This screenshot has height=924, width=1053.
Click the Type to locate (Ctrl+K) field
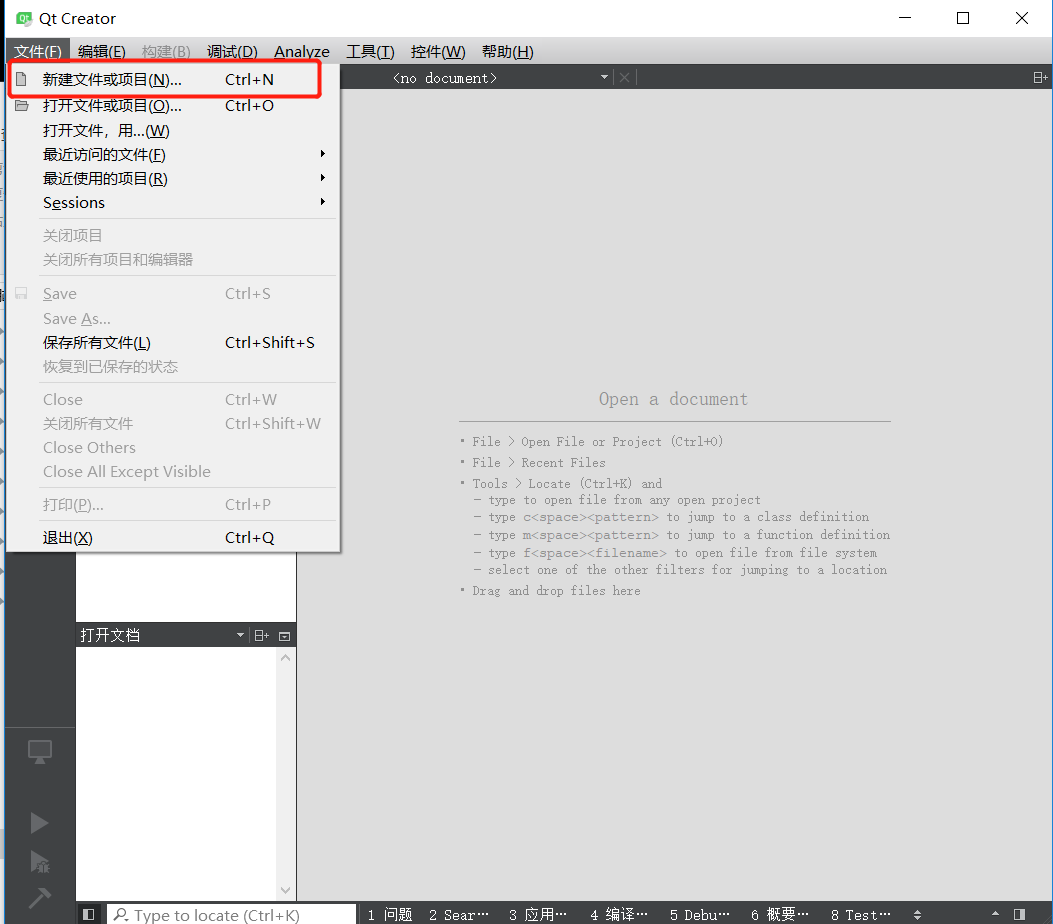(x=232, y=915)
